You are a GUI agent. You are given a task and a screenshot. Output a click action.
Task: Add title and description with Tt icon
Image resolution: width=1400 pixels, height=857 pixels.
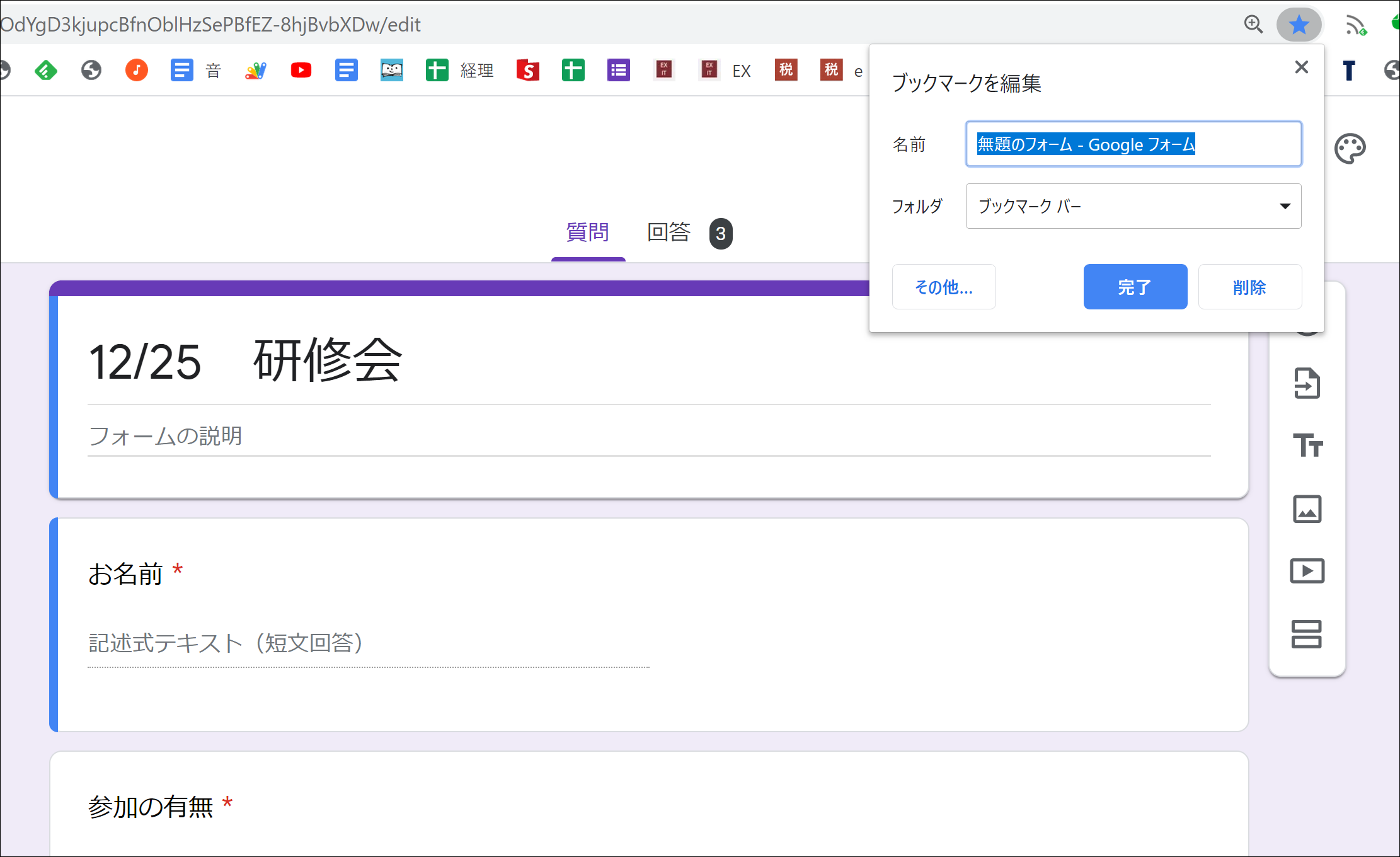[1307, 446]
